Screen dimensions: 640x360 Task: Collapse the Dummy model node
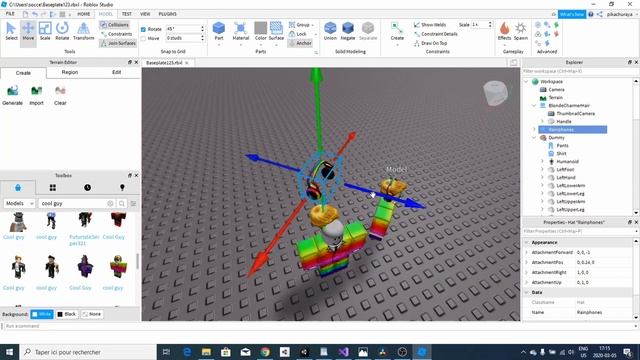point(534,138)
